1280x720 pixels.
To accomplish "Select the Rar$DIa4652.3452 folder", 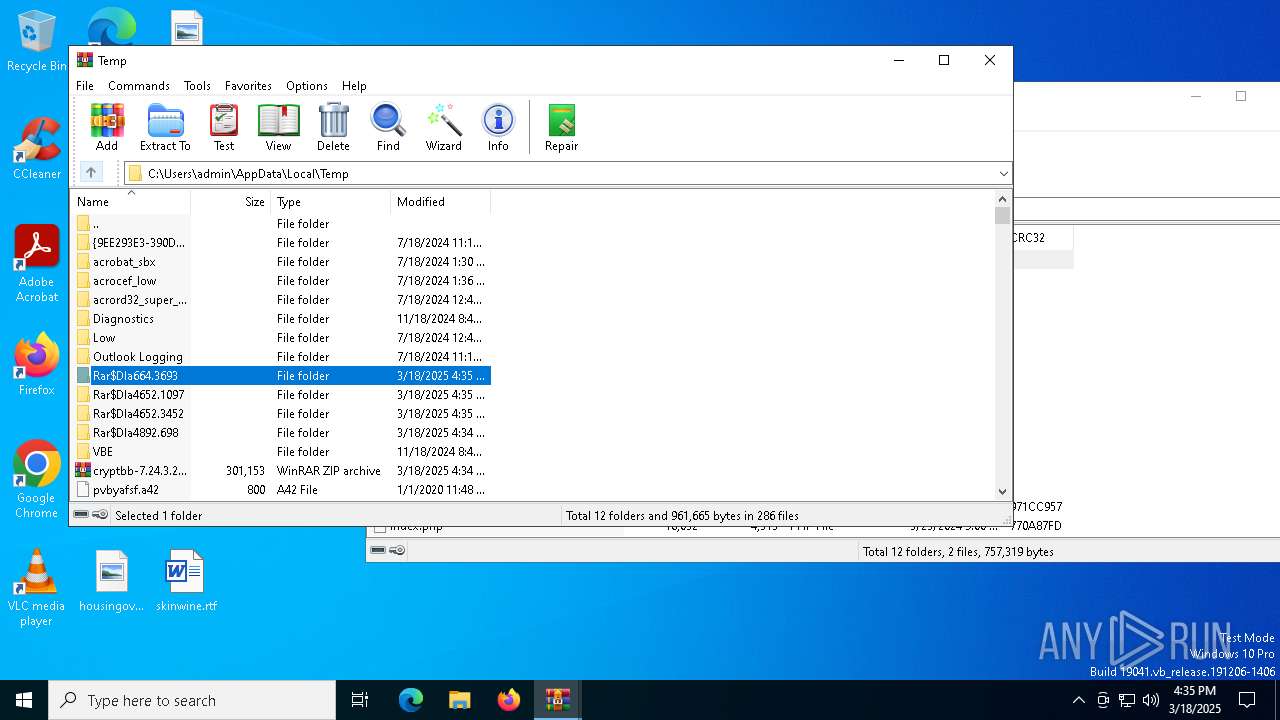I will (282, 414).
